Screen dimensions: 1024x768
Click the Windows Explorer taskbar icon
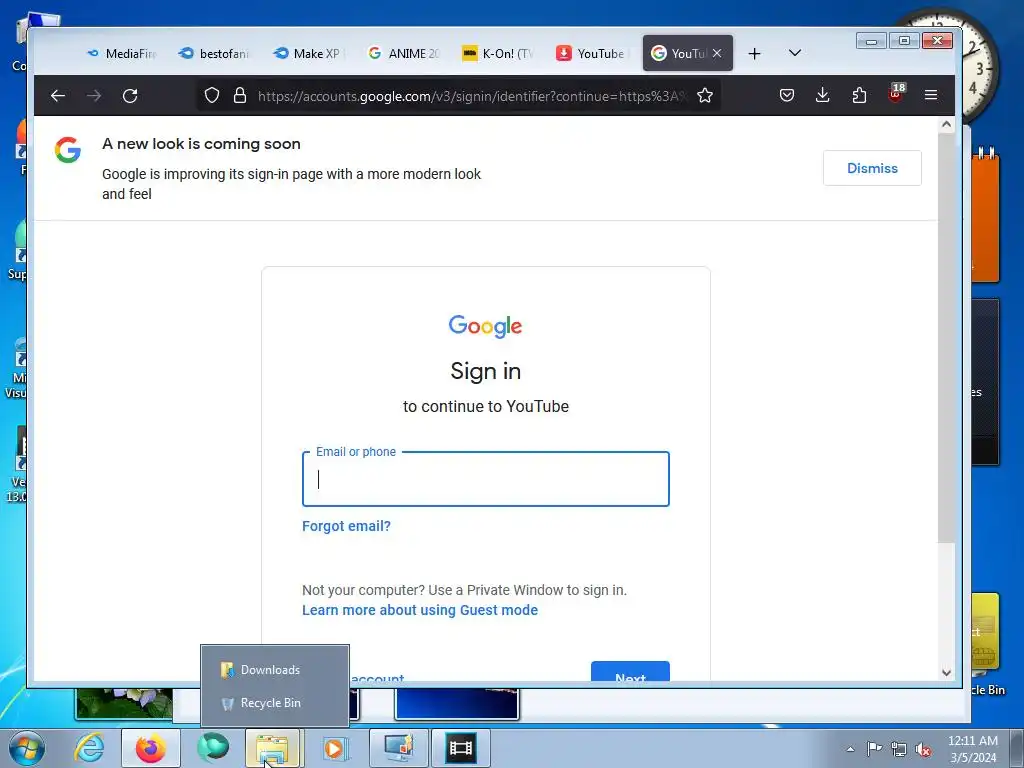point(273,749)
